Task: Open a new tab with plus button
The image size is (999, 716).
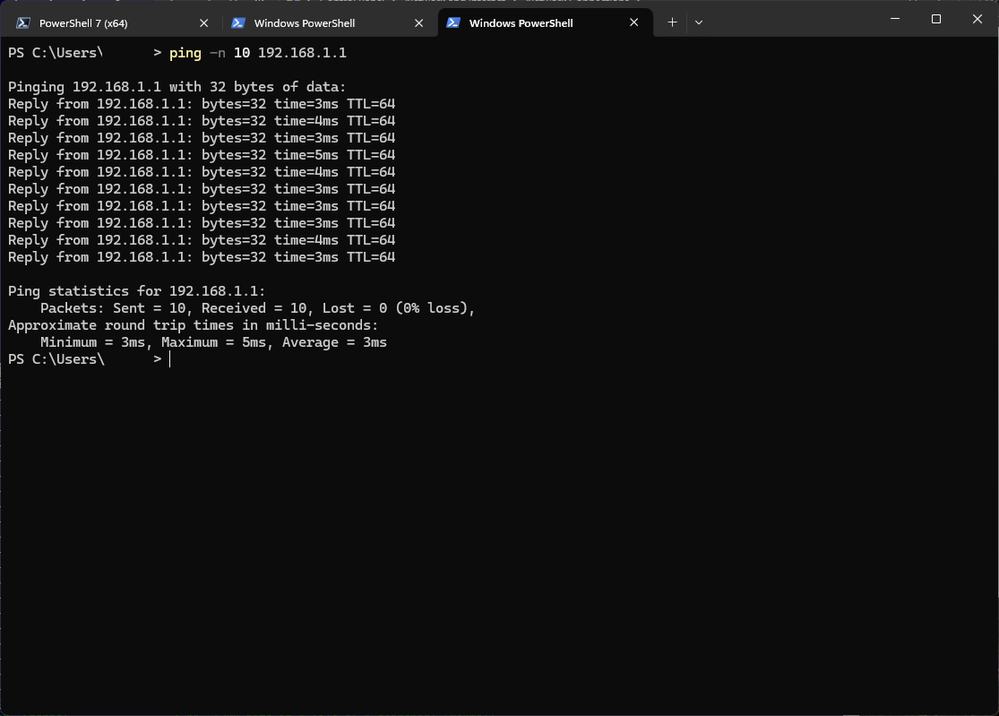Action: coord(672,22)
